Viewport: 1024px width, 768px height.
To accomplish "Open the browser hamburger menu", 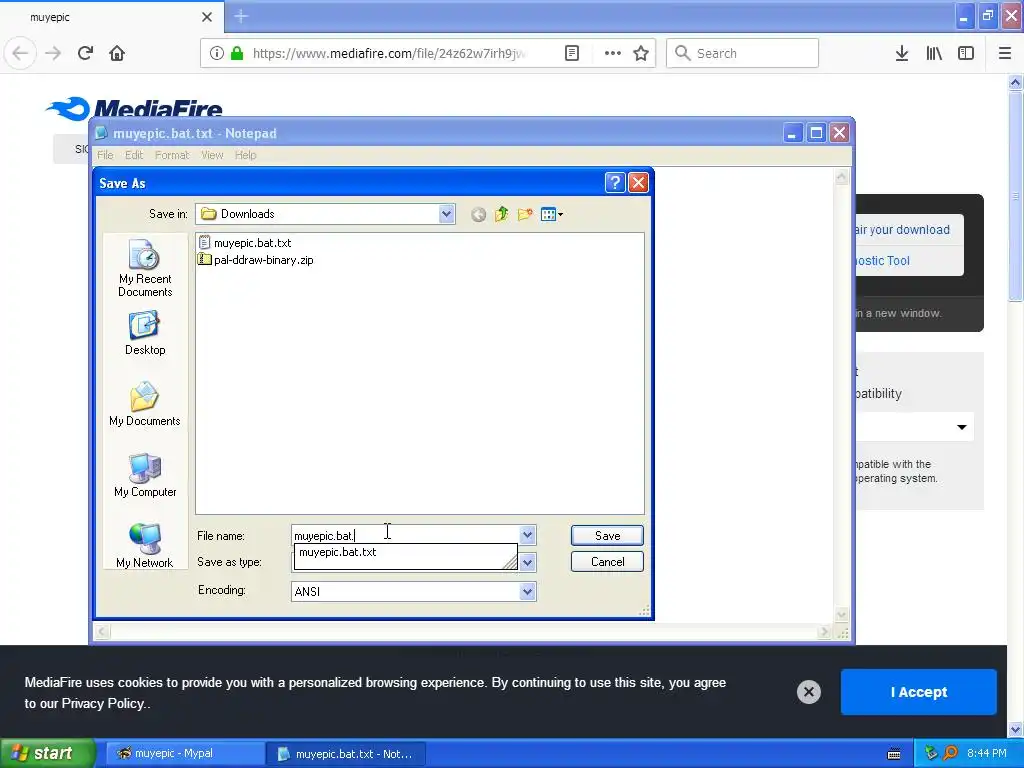I will 1005,53.
